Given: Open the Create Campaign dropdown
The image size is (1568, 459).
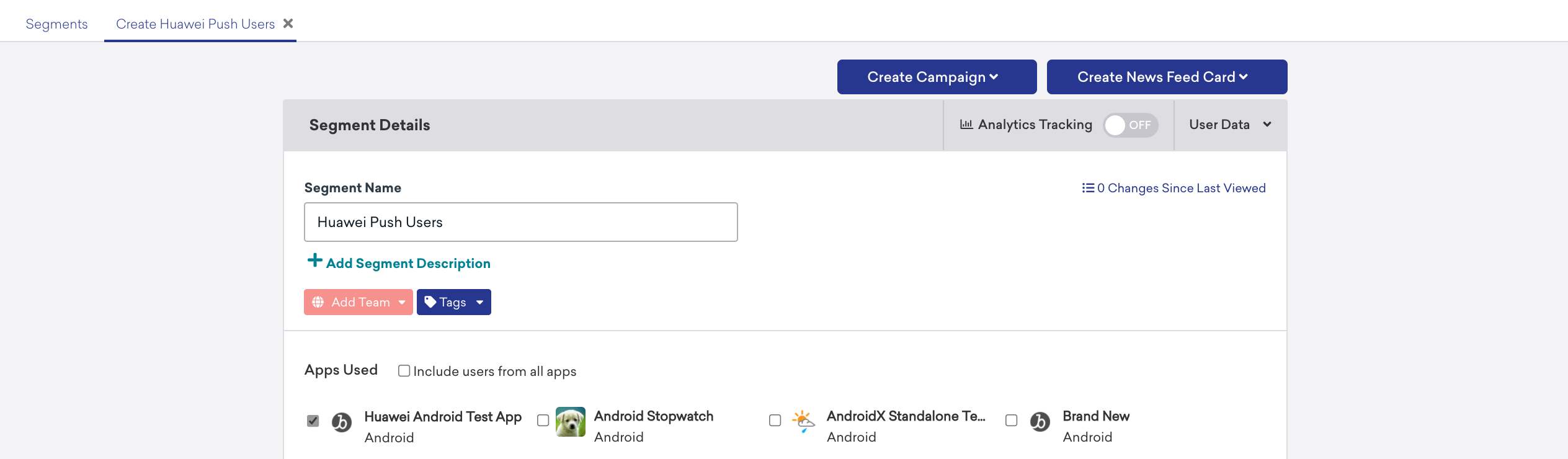Looking at the screenshot, I should click(x=937, y=77).
